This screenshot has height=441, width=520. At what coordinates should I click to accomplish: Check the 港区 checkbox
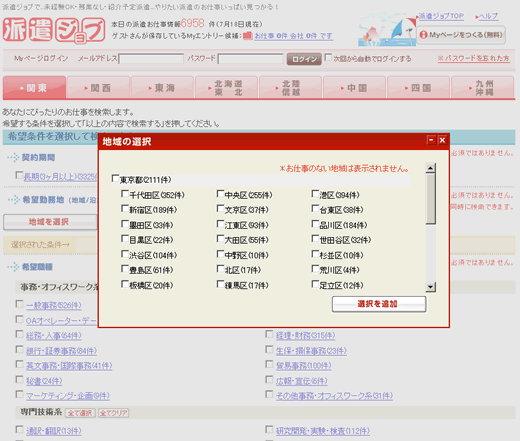[315, 194]
